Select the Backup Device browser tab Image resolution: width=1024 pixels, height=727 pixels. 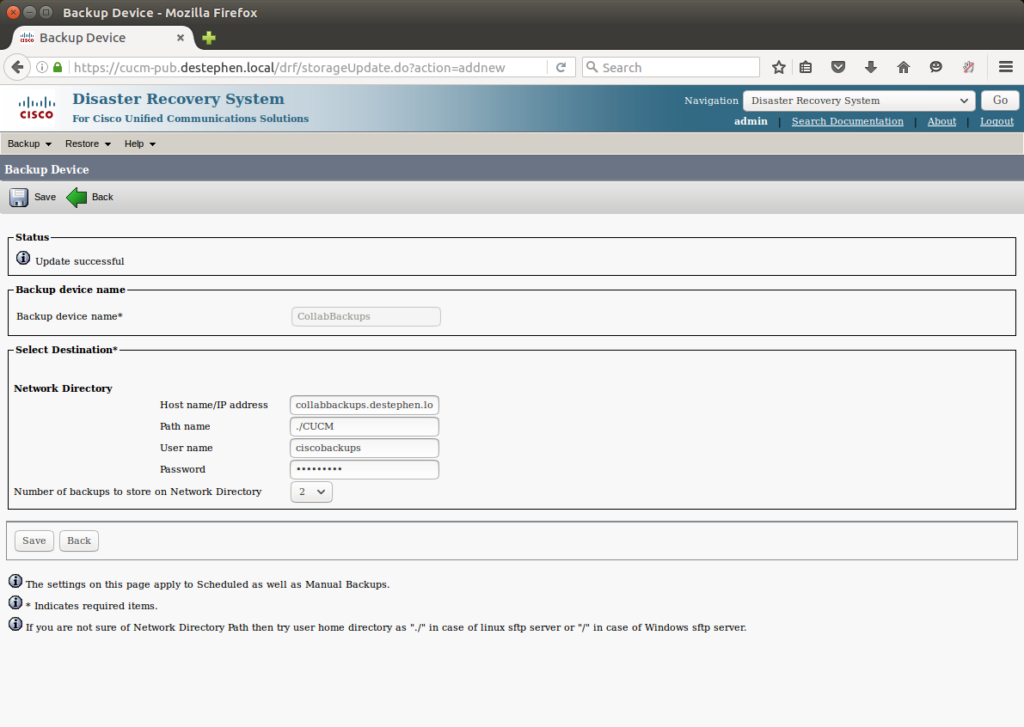(102, 38)
